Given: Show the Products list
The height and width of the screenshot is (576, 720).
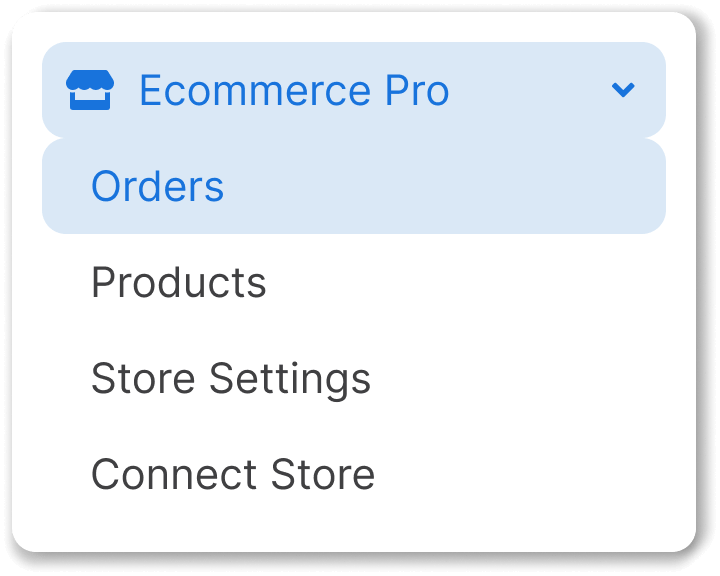Looking at the screenshot, I should 354,282.
